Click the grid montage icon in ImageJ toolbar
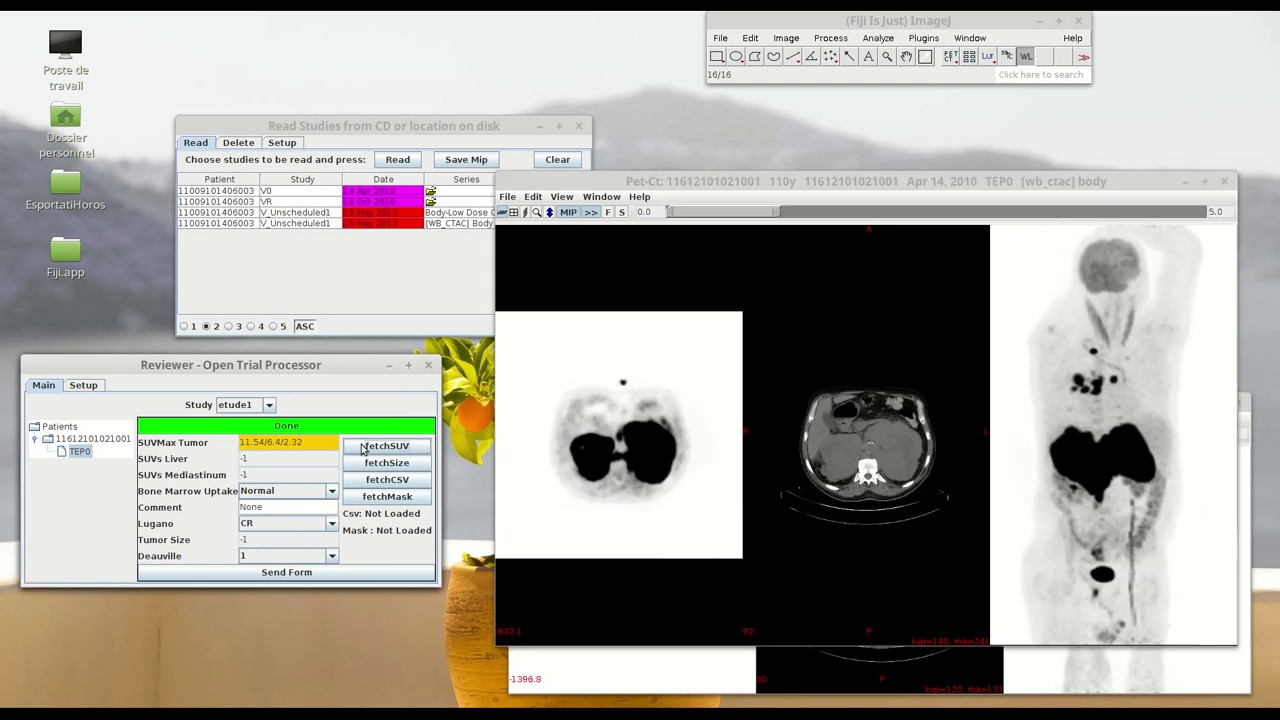 click(x=969, y=56)
